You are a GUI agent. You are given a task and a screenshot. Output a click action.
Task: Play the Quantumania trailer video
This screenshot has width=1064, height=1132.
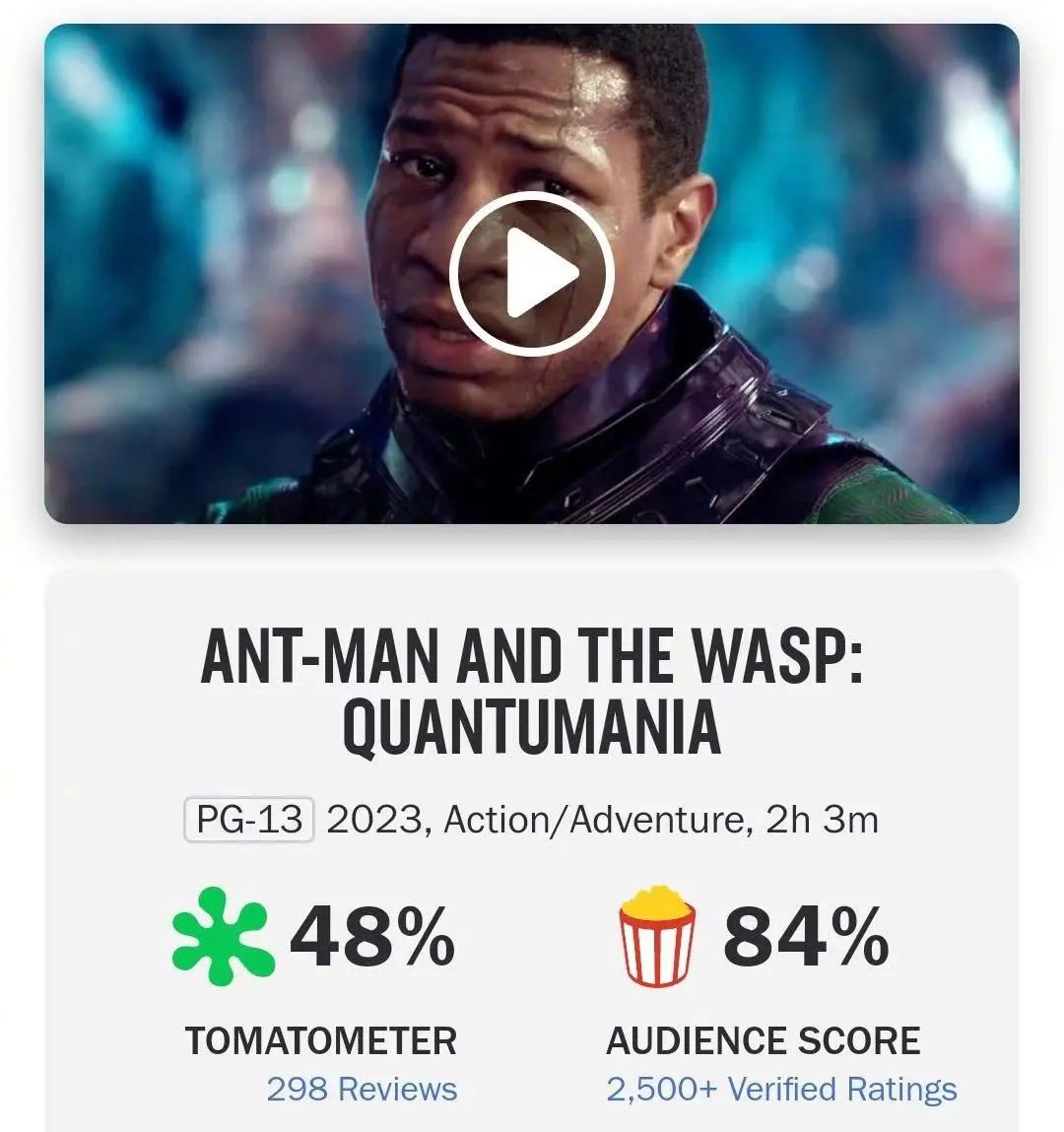[531, 273]
